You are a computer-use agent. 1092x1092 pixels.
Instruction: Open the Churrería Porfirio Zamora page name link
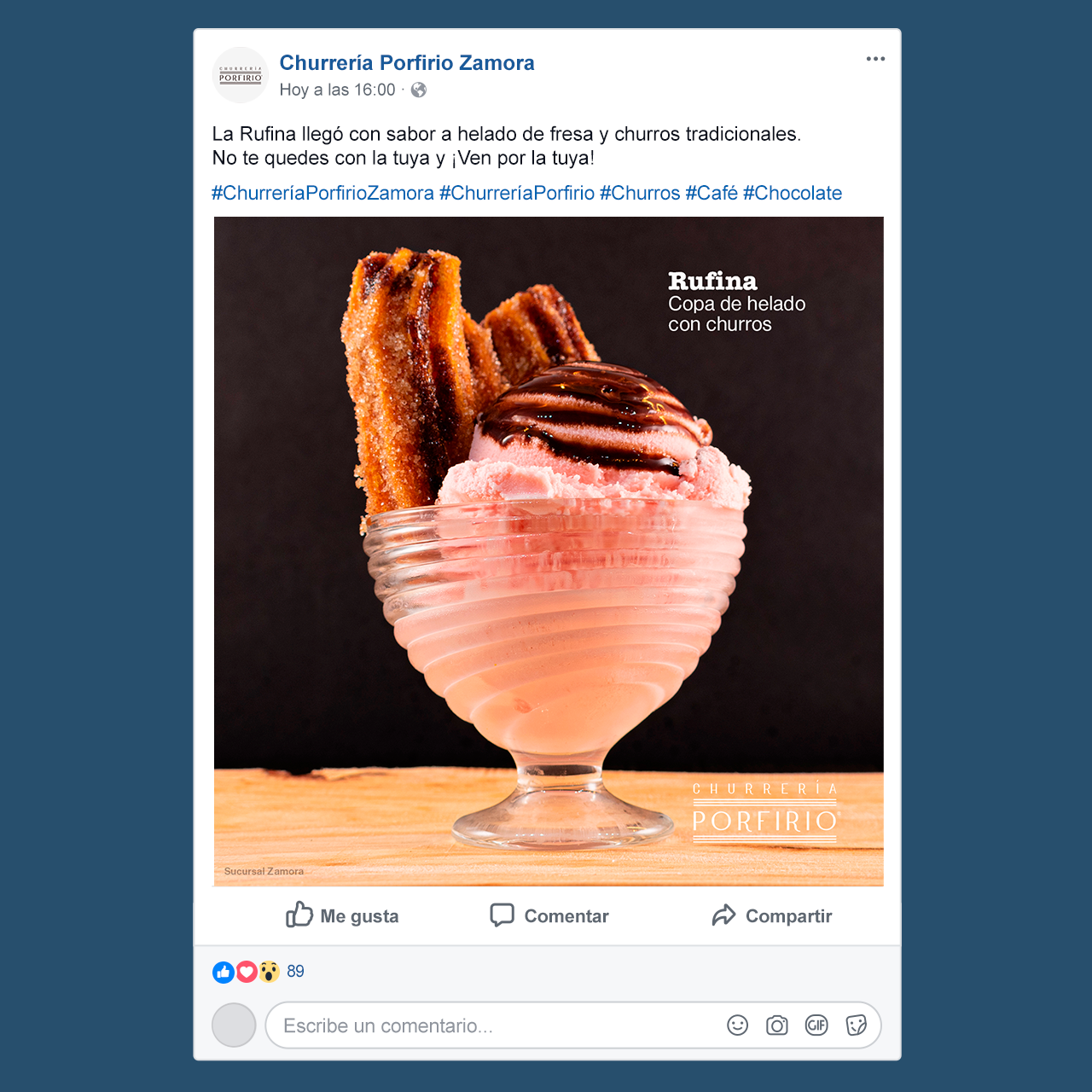point(407,63)
